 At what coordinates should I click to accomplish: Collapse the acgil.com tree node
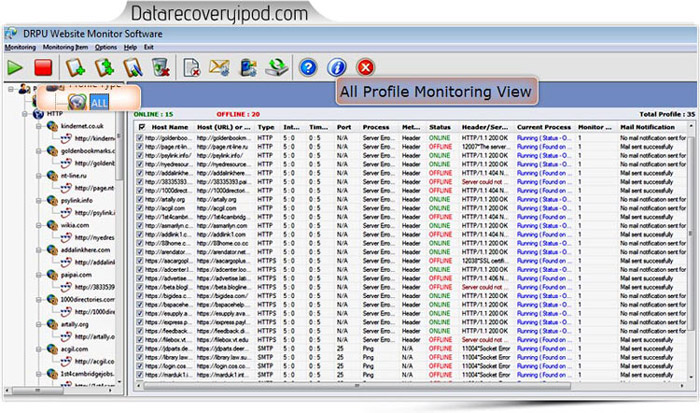click(x=39, y=349)
